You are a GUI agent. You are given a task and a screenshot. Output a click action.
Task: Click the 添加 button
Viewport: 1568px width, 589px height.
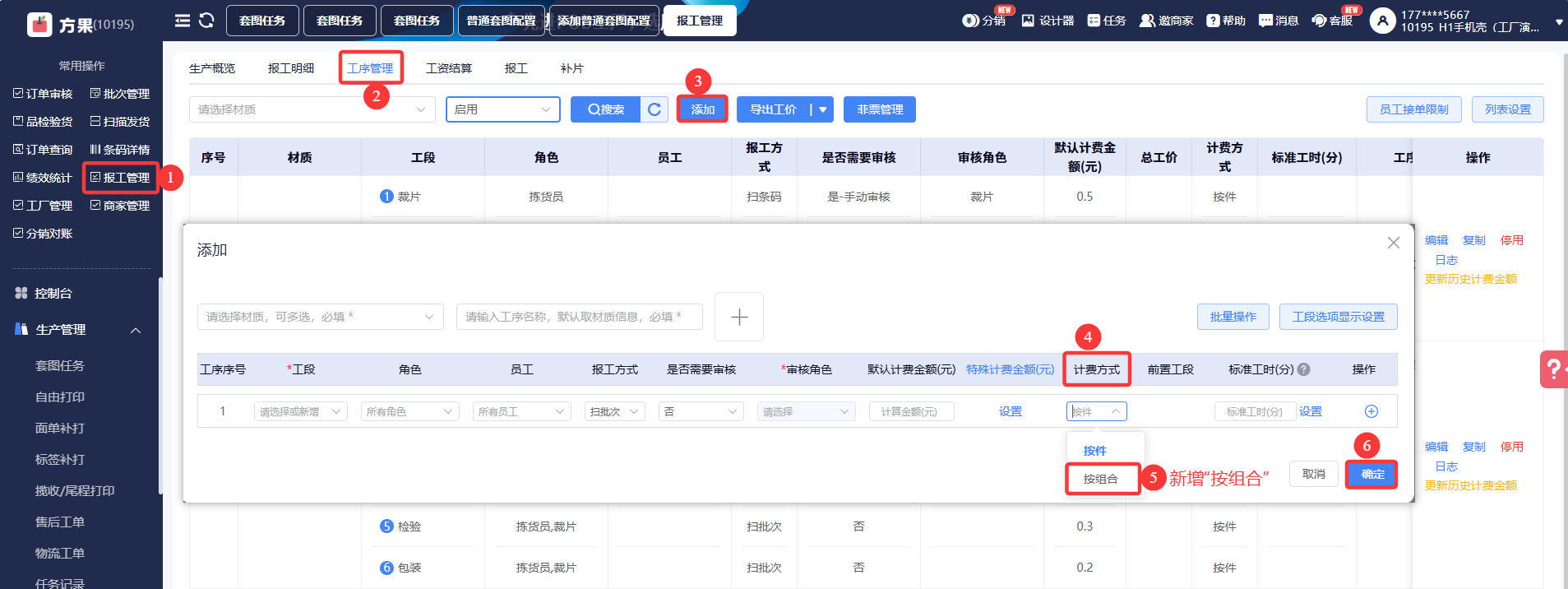pos(702,109)
